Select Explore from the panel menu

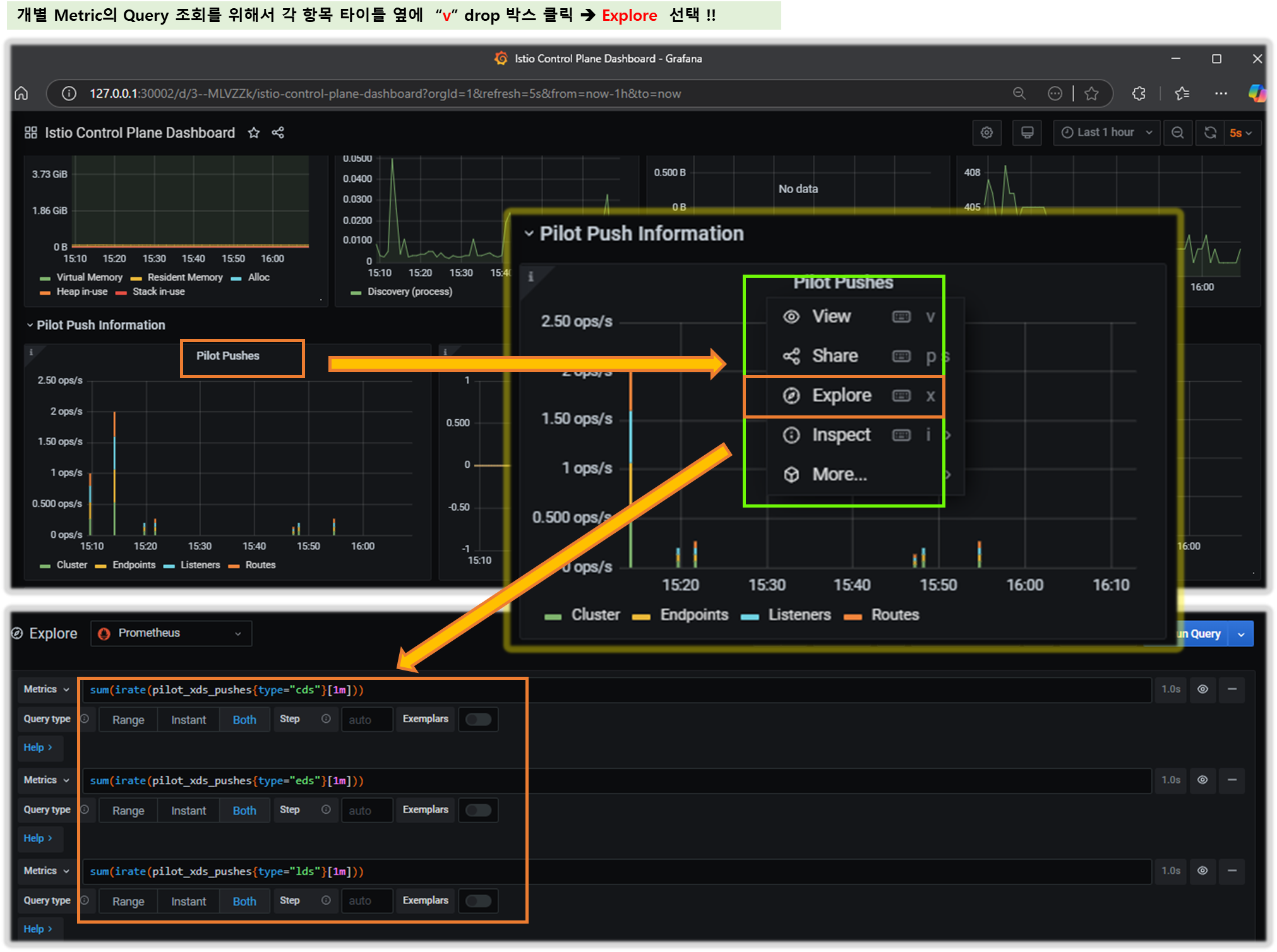841,396
